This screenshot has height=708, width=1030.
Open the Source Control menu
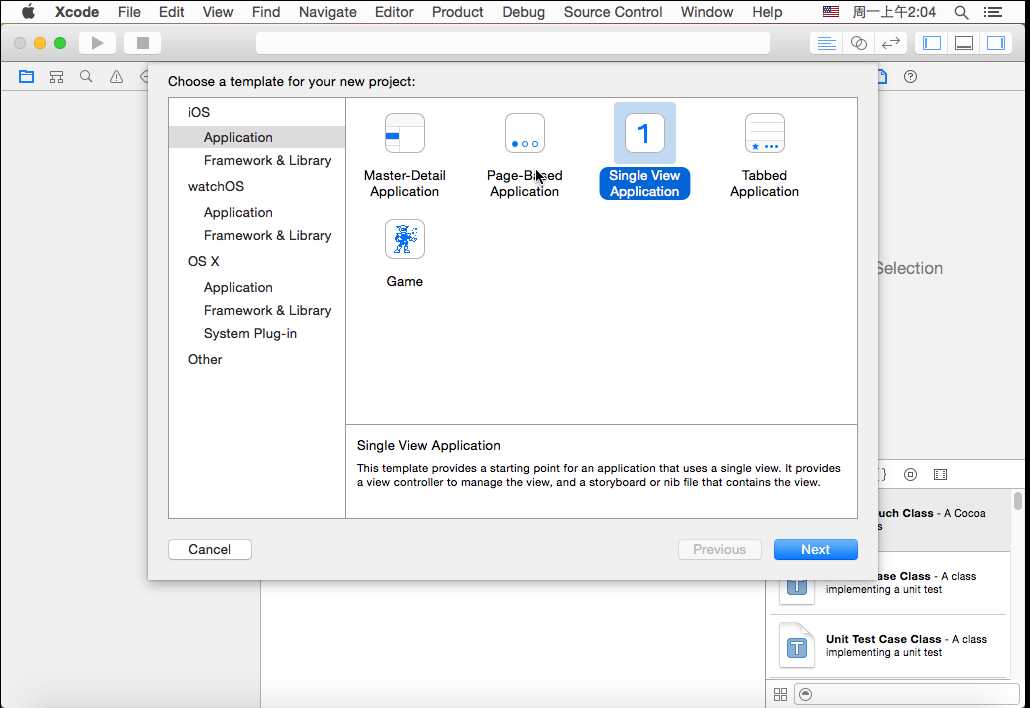point(613,12)
